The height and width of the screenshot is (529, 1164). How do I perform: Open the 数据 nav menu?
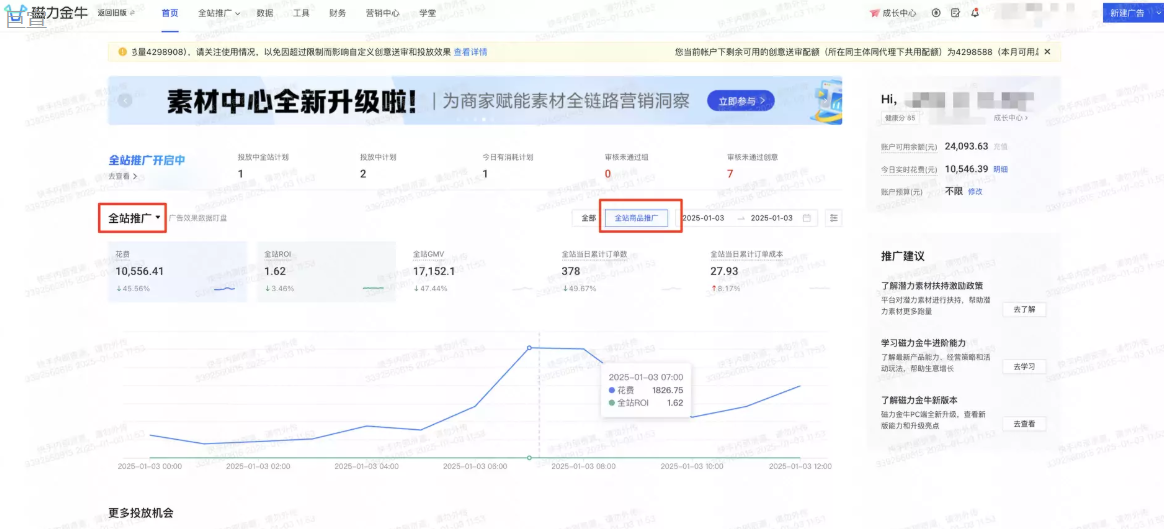coord(265,13)
